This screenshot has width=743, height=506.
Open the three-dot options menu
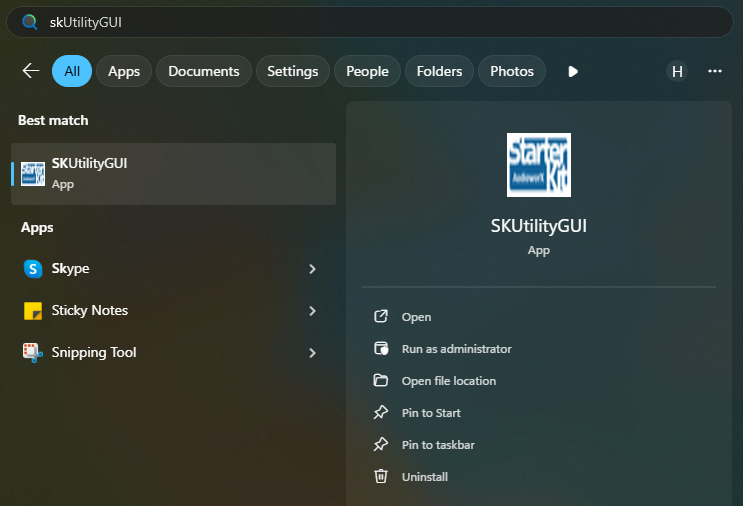pyautogui.click(x=715, y=71)
